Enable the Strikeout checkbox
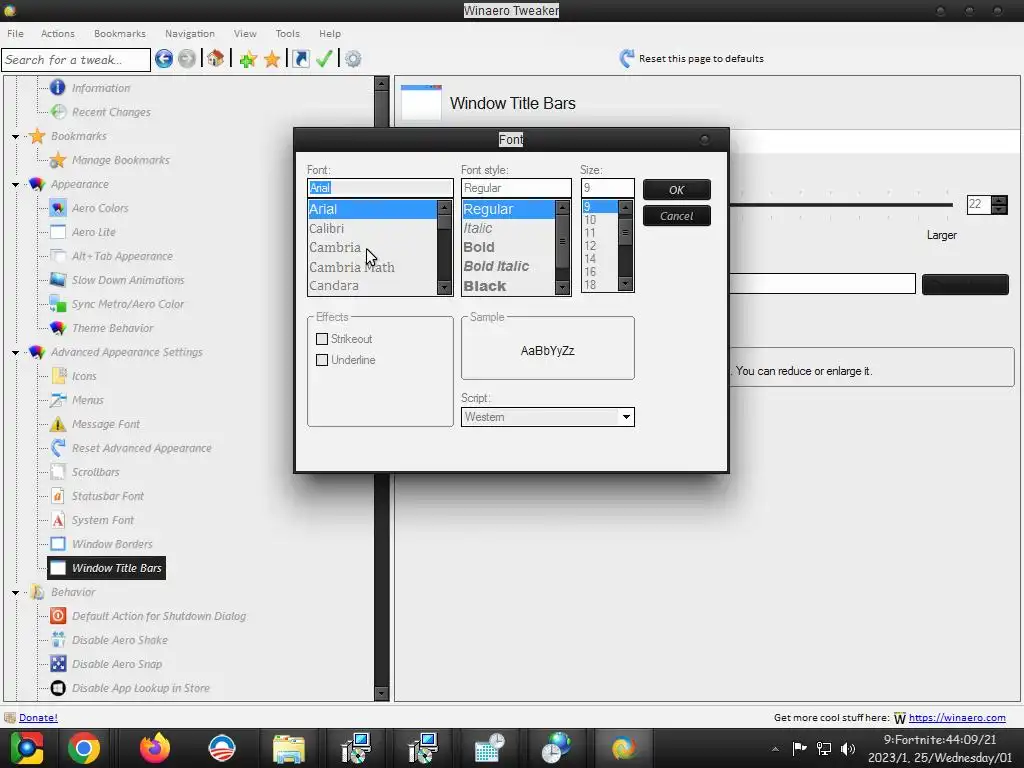 tap(322, 339)
